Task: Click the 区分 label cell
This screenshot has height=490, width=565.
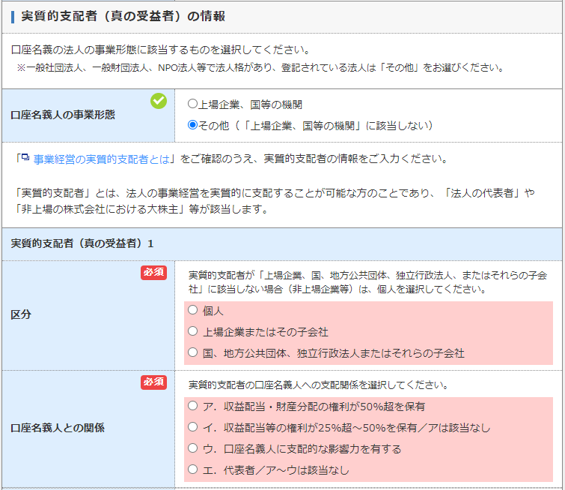Action: point(88,315)
